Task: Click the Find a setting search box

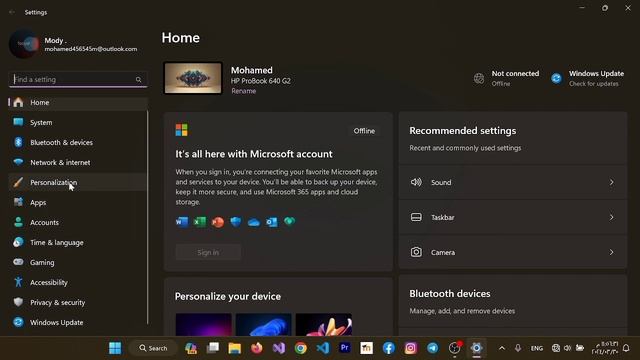Action: pos(78,79)
